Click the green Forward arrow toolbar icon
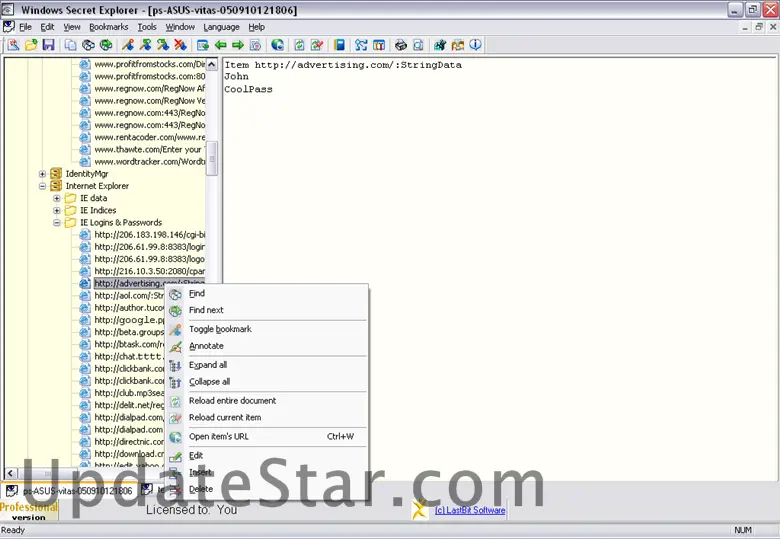 click(x=238, y=45)
